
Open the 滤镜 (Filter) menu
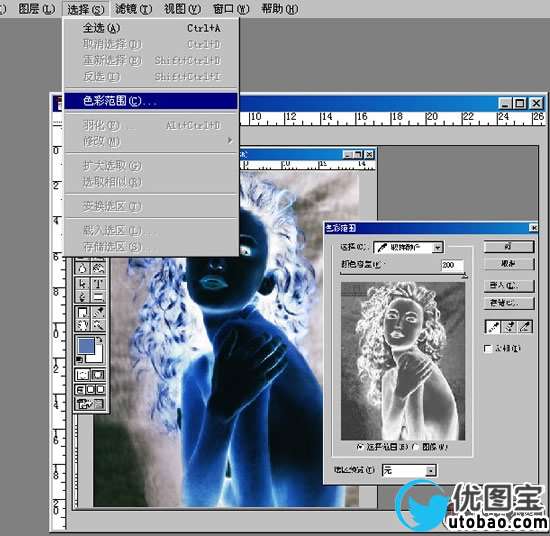(133, 9)
